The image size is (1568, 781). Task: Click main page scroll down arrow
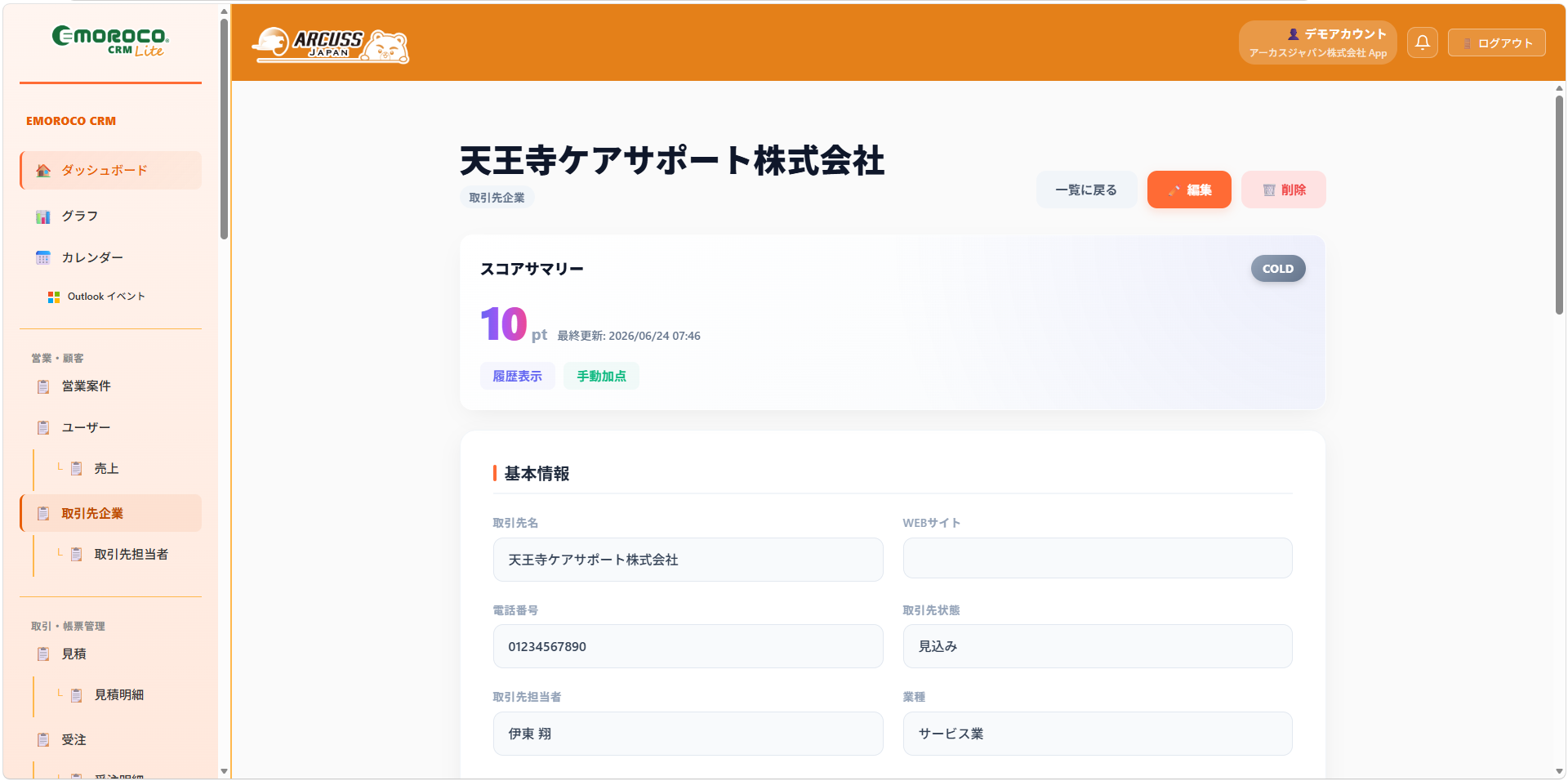click(x=1559, y=771)
